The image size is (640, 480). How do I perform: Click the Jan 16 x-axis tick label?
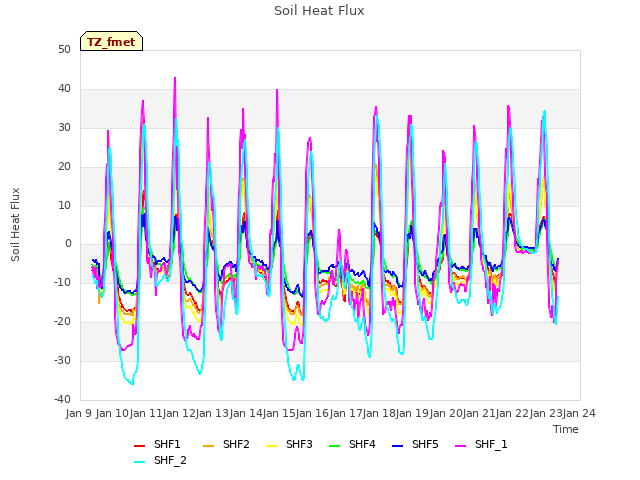[312, 413]
